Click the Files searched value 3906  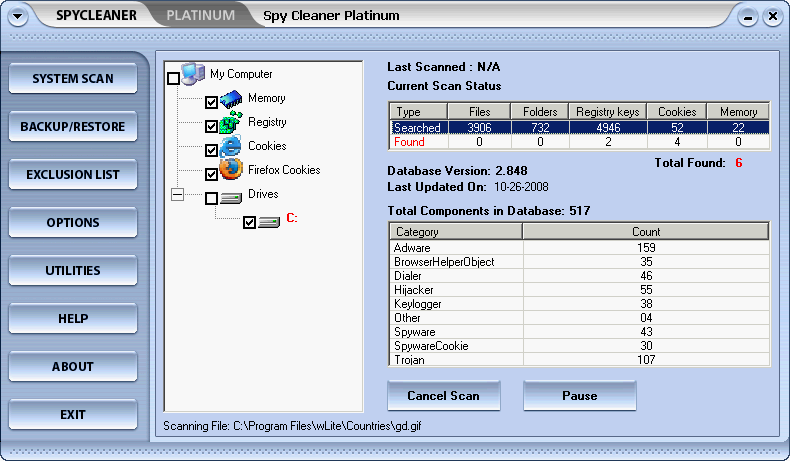click(479, 128)
